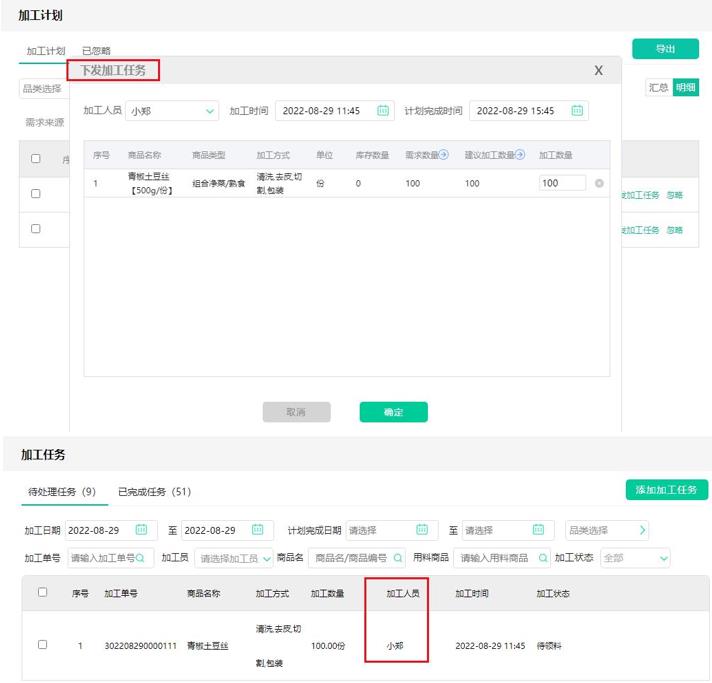
Task: Click the remove row icon beside 加工数量
Action: 599,184
